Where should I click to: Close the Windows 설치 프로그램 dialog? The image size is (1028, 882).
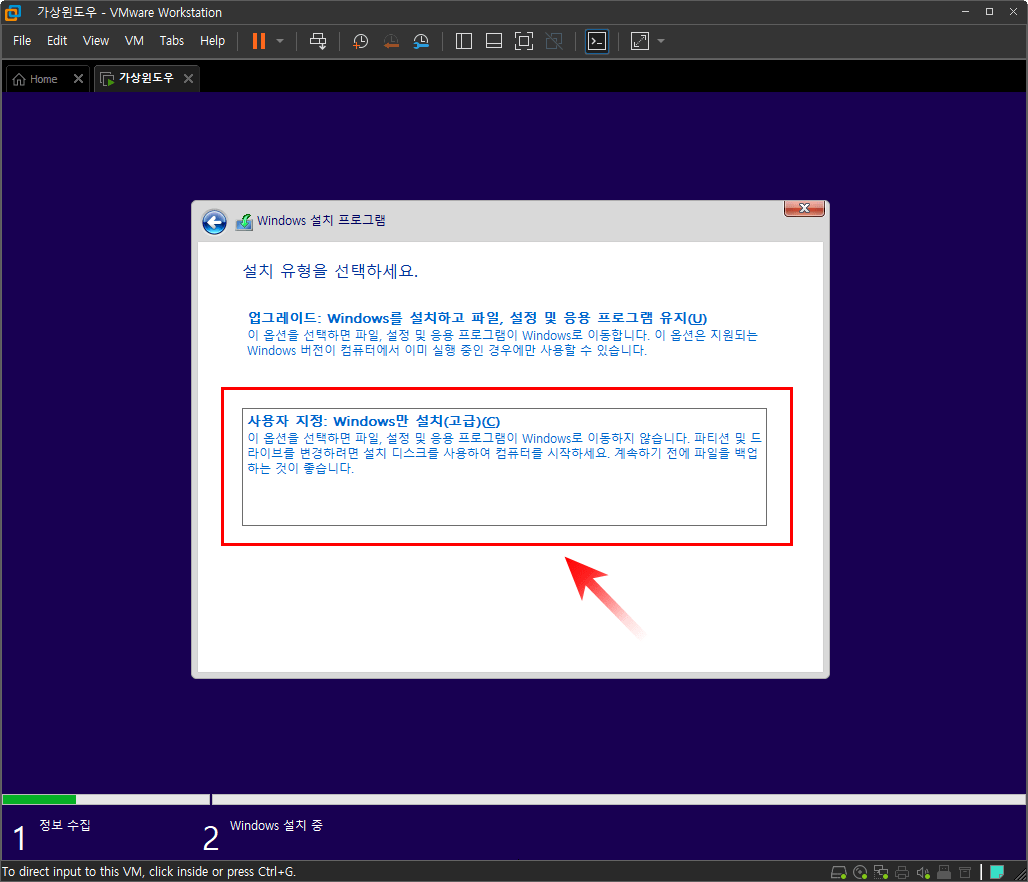pos(804,208)
